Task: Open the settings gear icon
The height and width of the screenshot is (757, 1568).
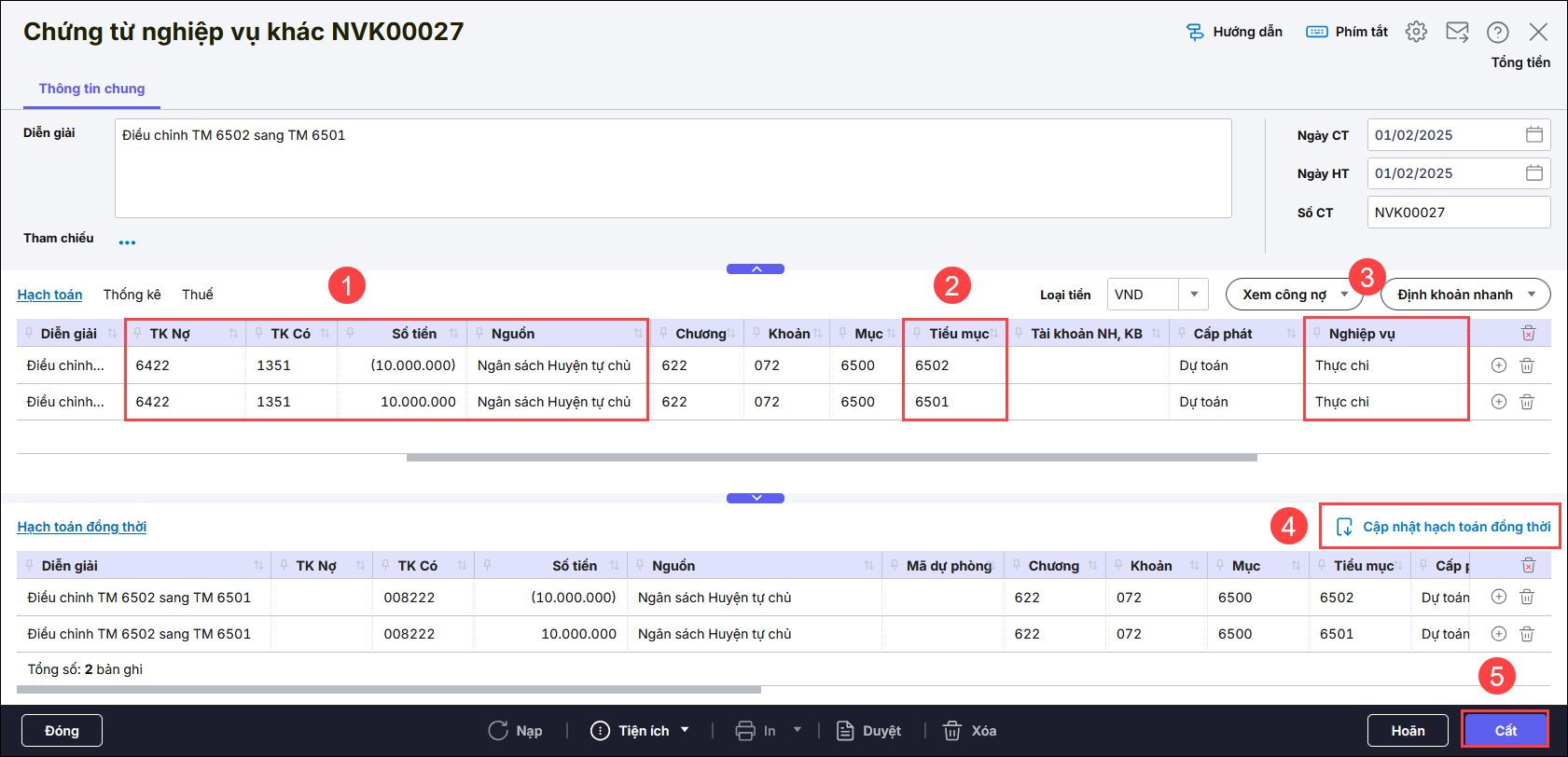Action: 1416,32
